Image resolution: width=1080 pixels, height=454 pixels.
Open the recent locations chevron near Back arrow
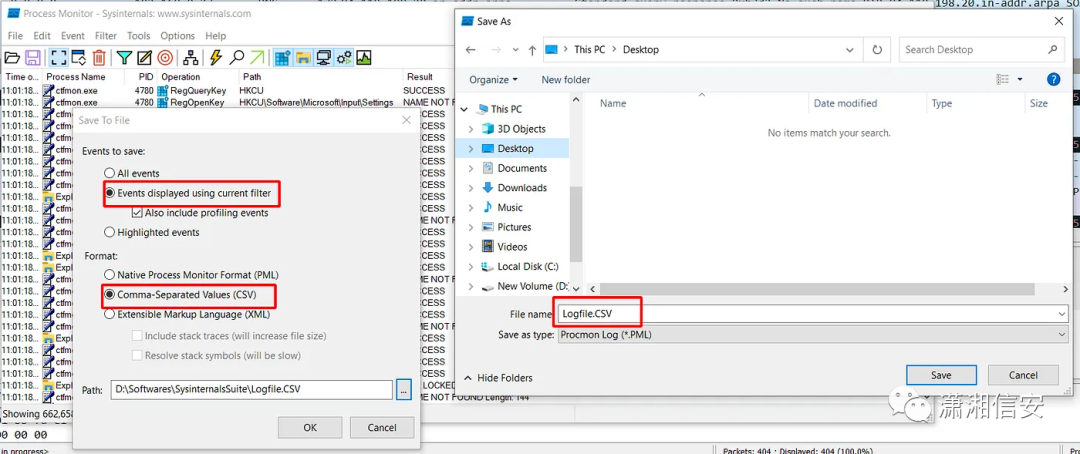click(x=514, y=50)
